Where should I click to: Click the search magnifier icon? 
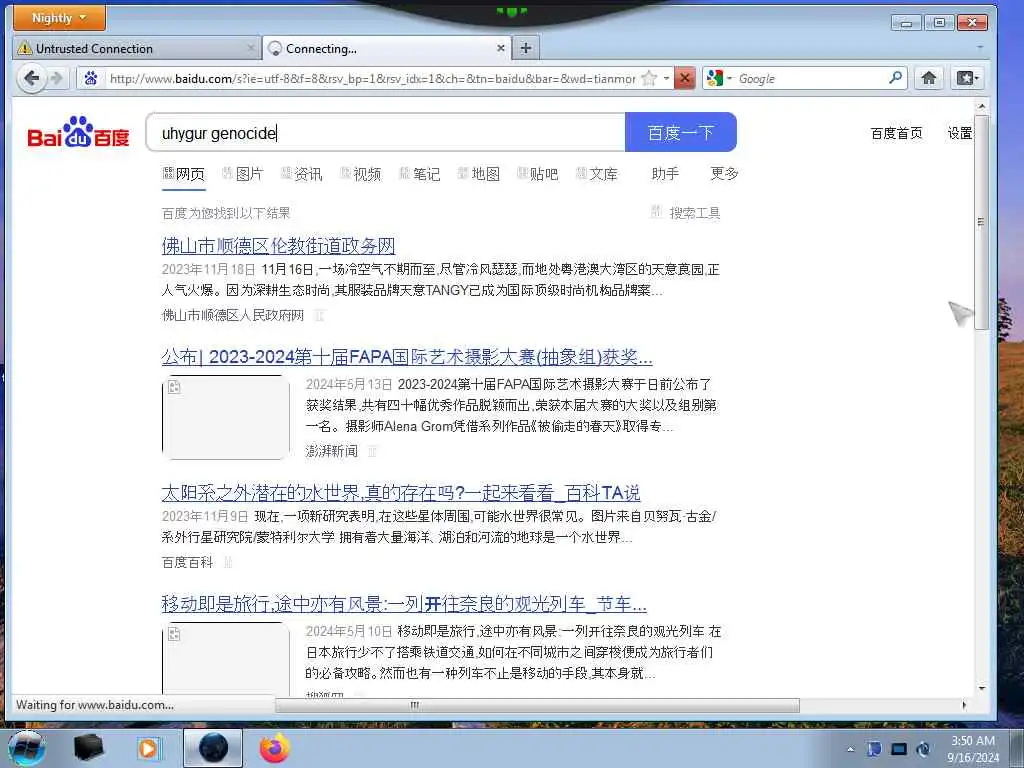pyautogui.click(x=896, y=78)
